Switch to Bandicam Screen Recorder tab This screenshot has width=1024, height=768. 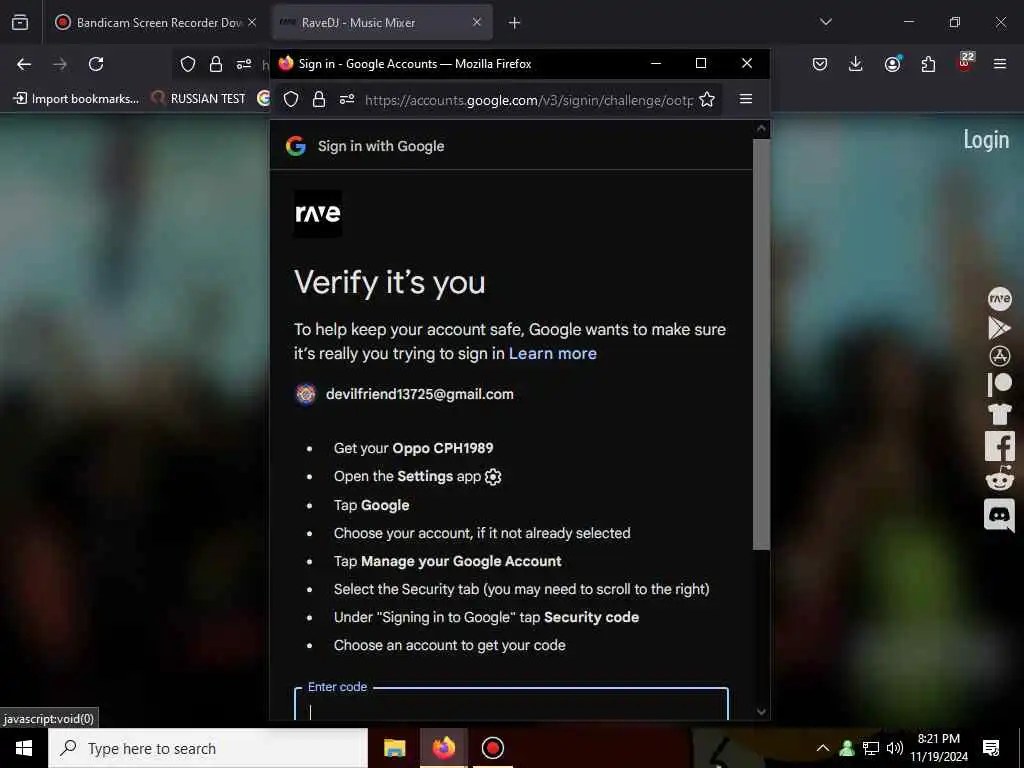155,22
